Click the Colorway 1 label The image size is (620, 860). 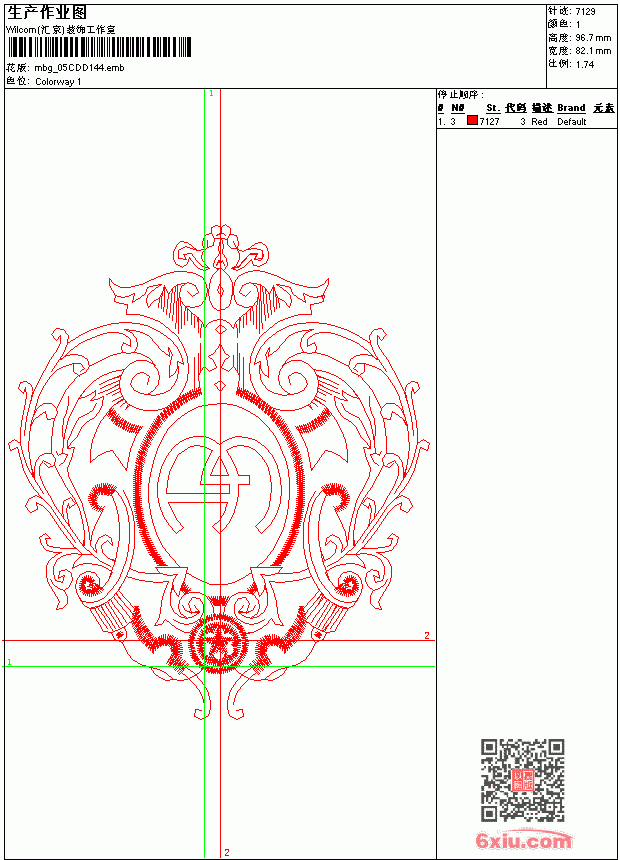click(58, 82)
